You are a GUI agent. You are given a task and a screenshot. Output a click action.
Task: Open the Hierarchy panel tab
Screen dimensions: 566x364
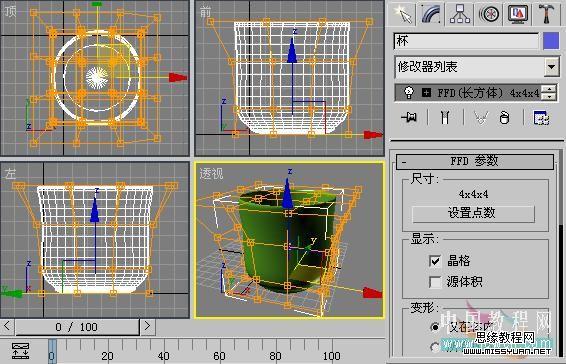click(x=460, y=14)
